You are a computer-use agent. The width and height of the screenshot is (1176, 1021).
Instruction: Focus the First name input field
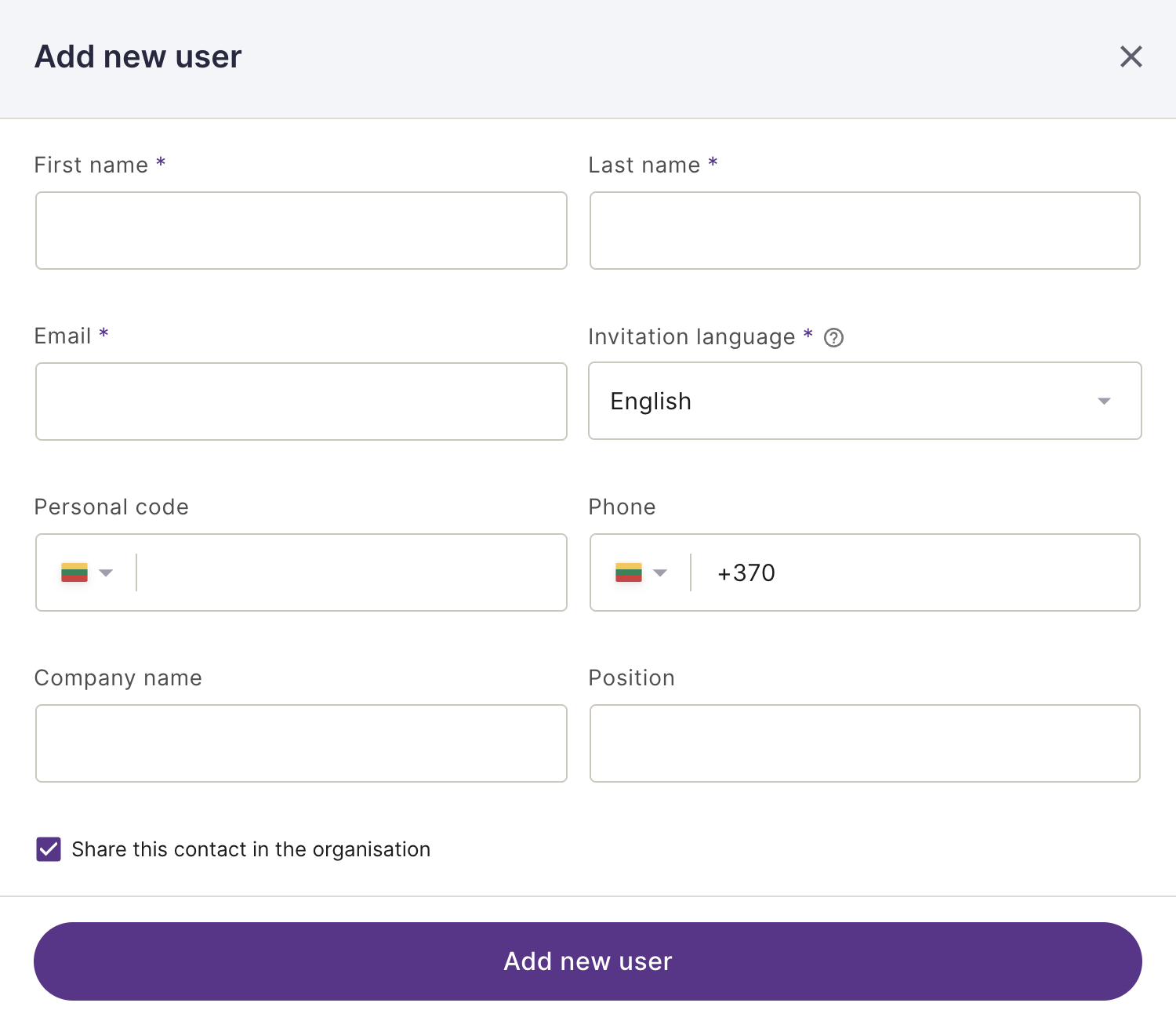point(301,231)
